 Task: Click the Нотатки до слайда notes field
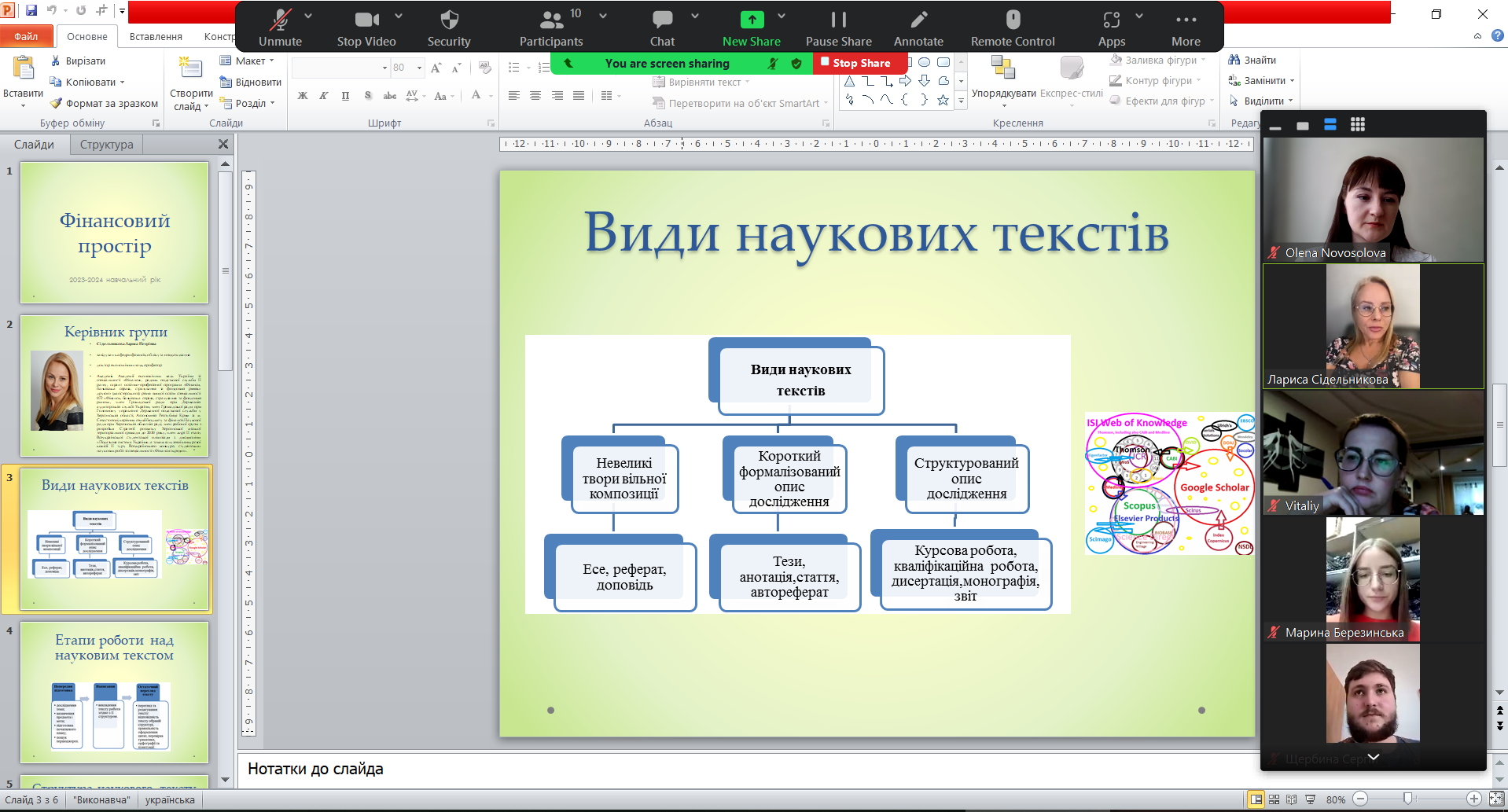coord(747,770)
